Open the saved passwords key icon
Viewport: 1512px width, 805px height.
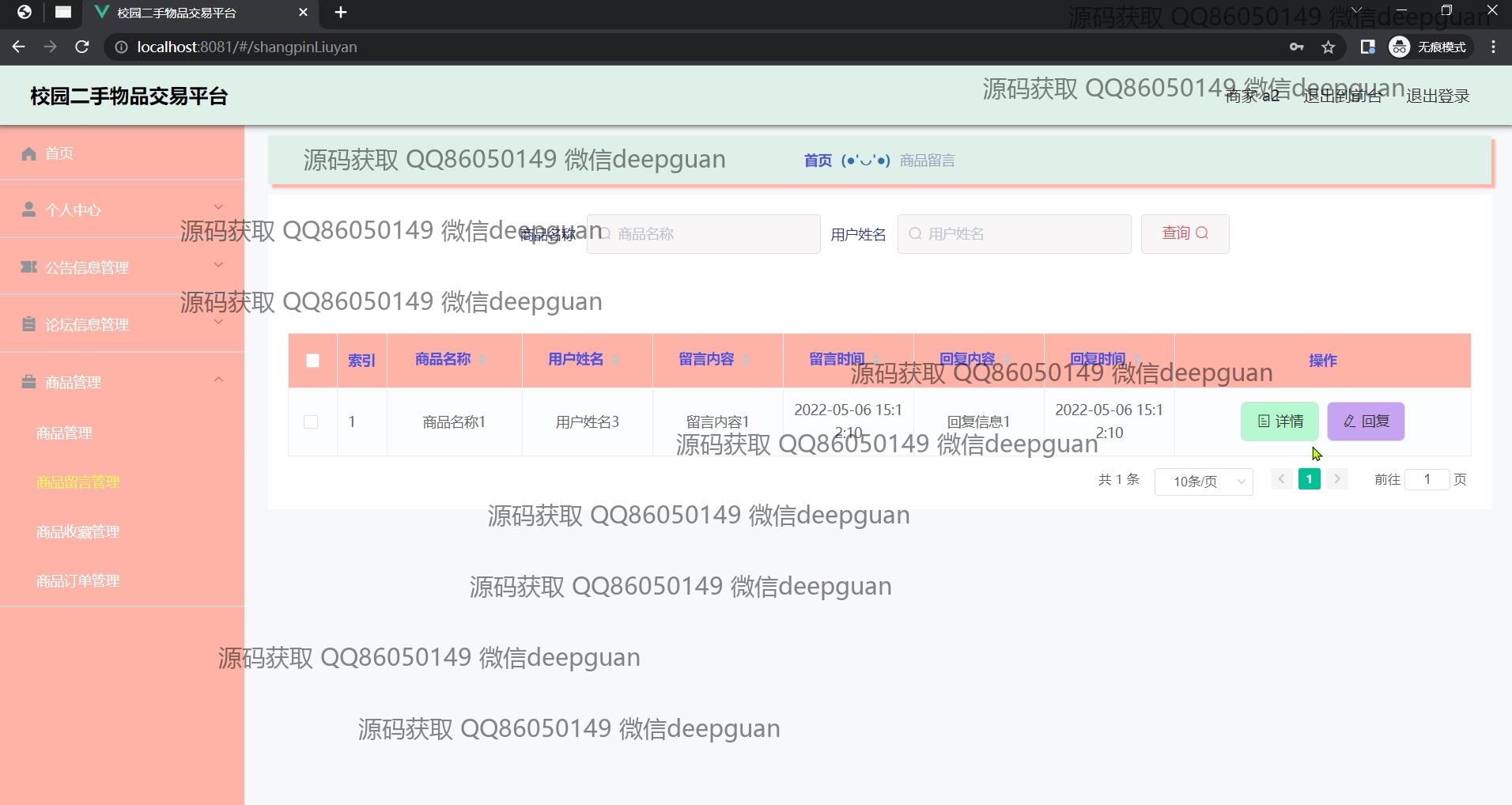click(1296, 47)
